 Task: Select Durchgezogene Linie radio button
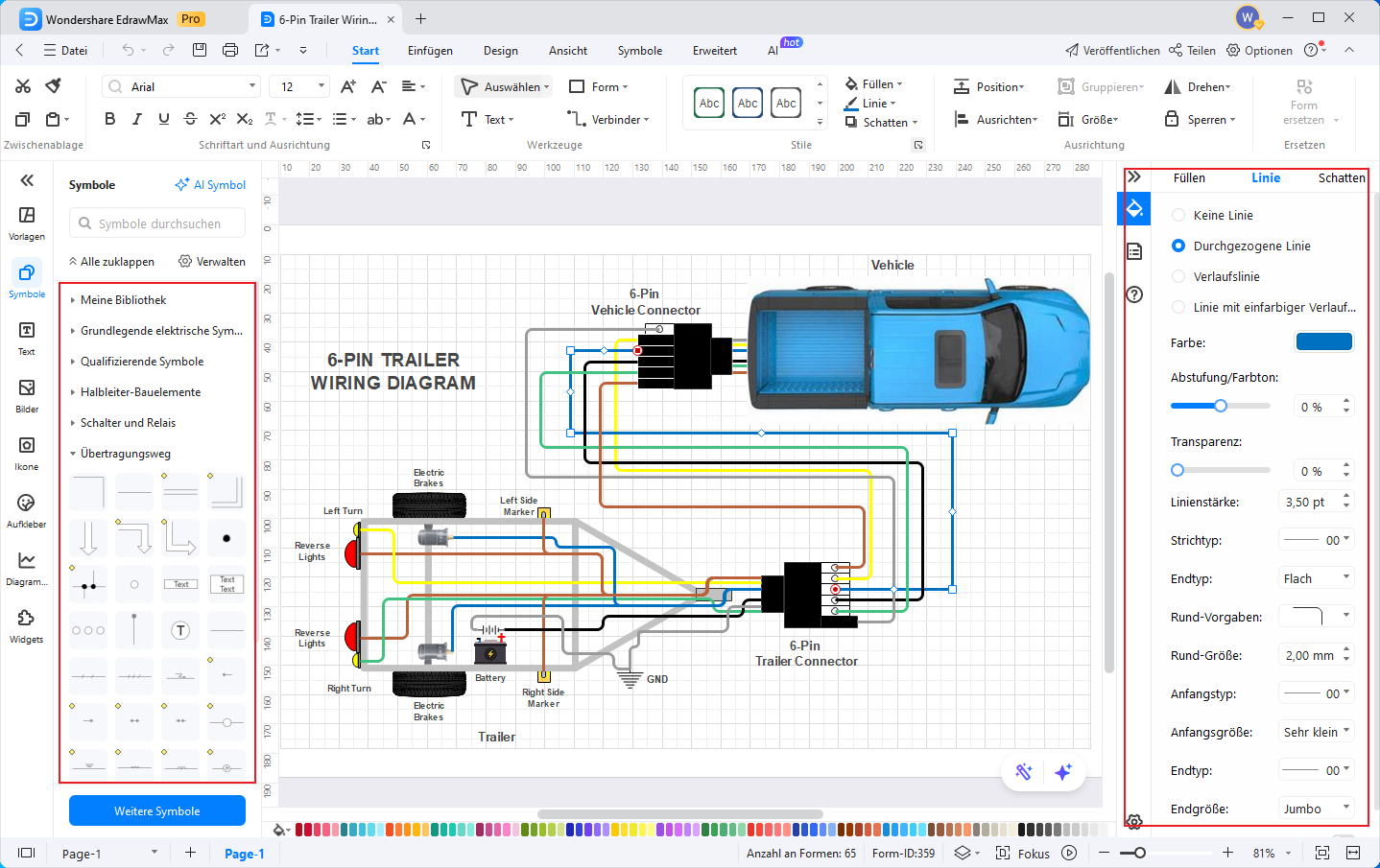click(x=1178, y=246)
